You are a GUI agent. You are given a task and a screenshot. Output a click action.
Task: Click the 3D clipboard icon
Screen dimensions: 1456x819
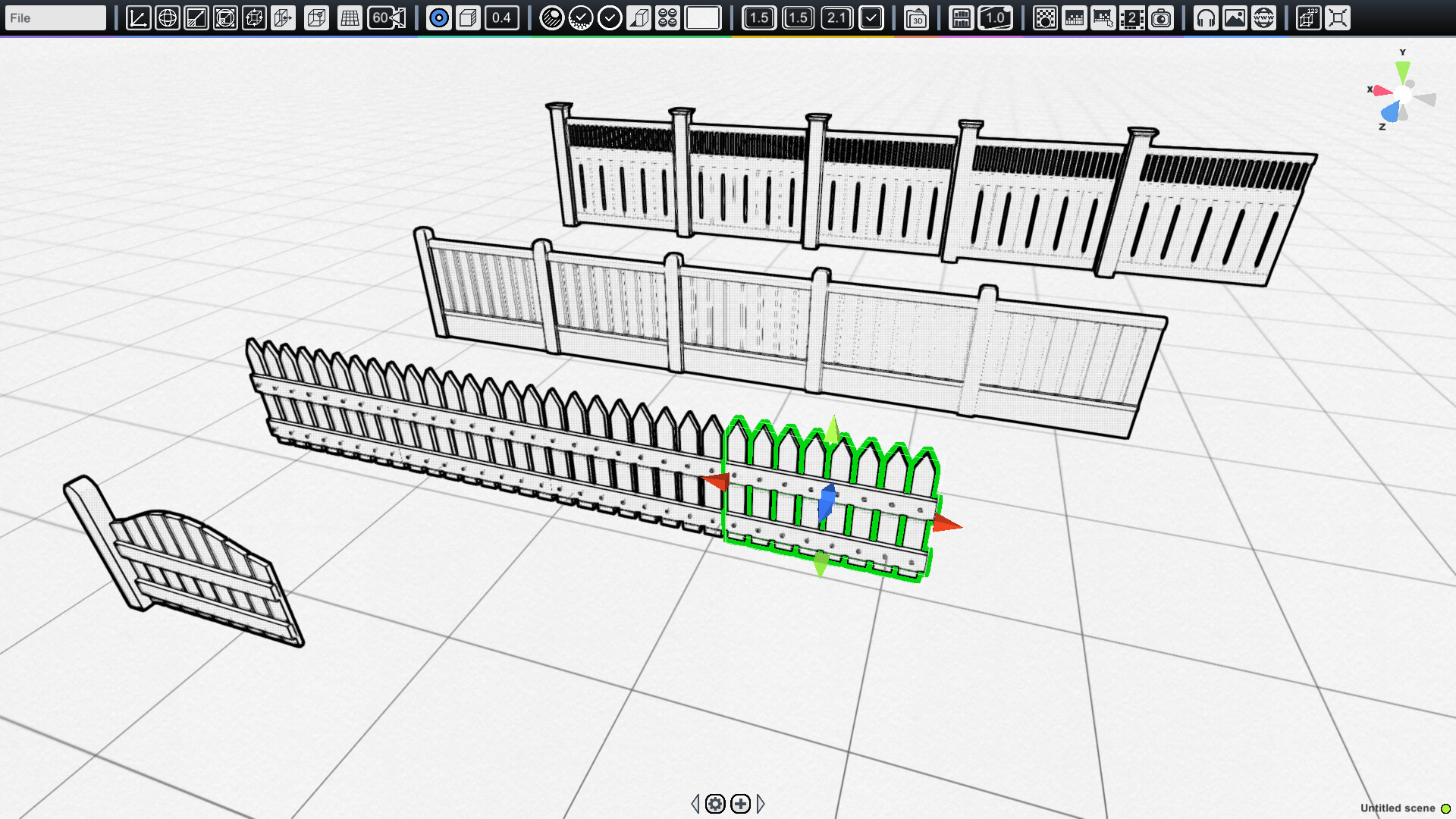(x=918, y=17)
